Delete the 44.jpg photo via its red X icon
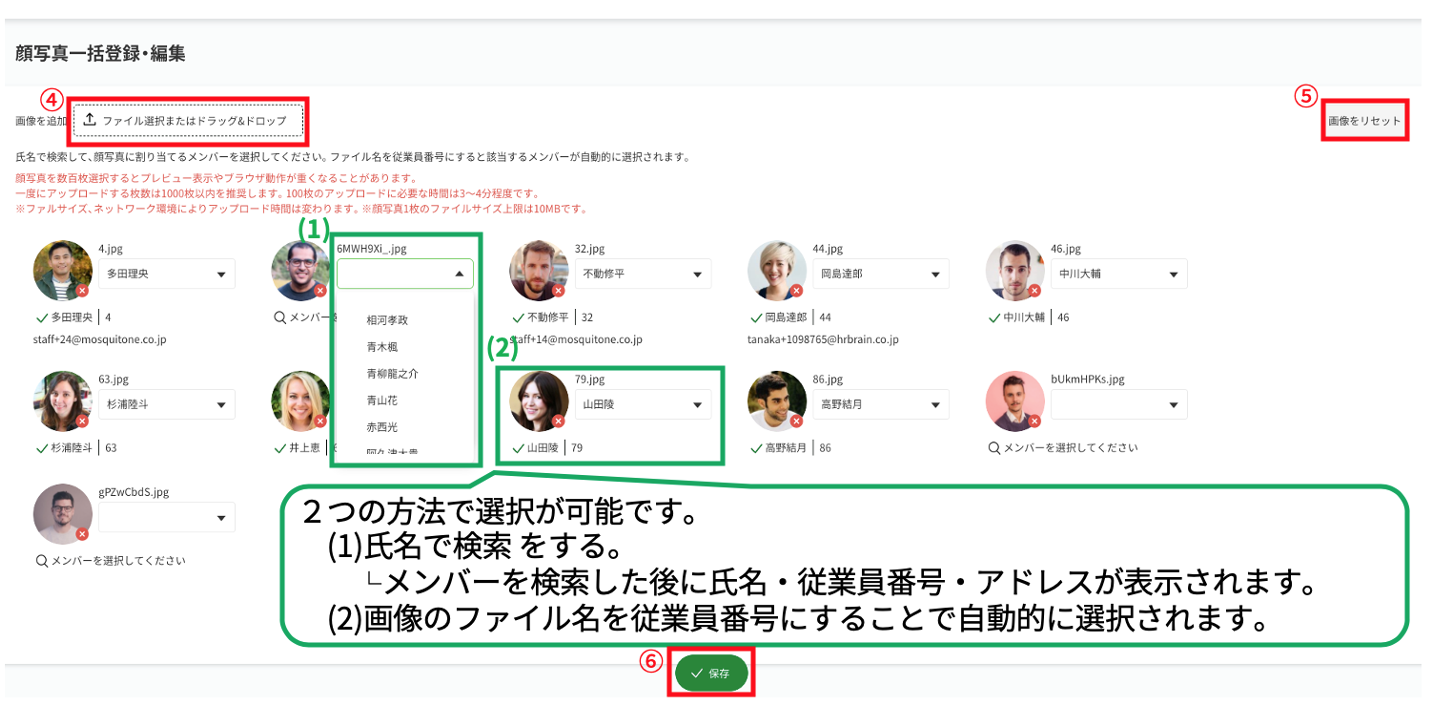 click(x=796, y=291)
